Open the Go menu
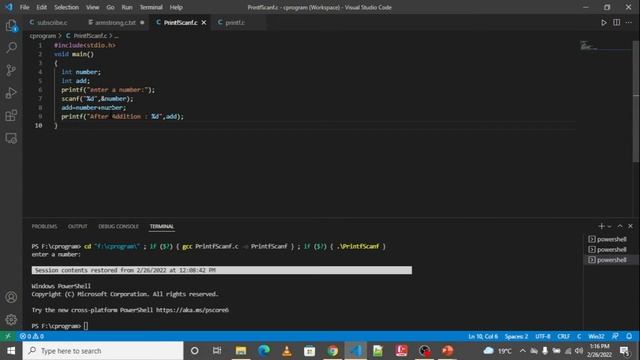640x360 pixels. tap(110, 7)
